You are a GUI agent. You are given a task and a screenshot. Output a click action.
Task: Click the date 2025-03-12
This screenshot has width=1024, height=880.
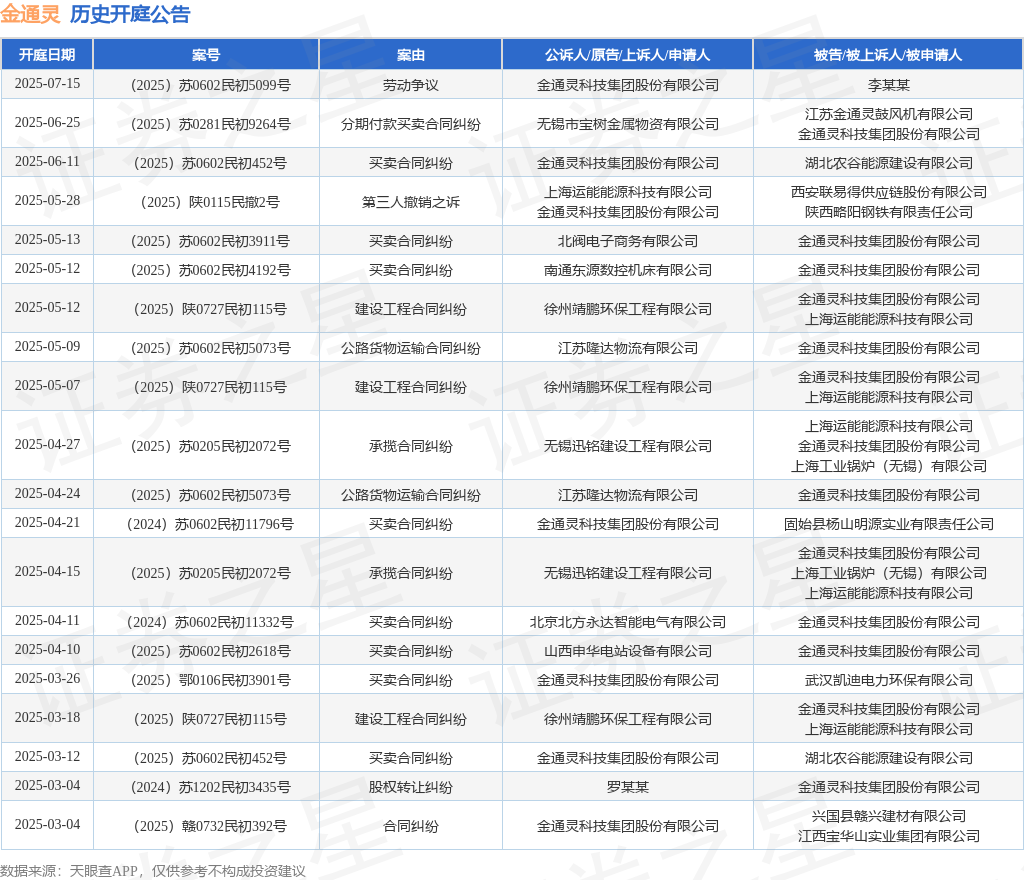click(x=47, y=757)
